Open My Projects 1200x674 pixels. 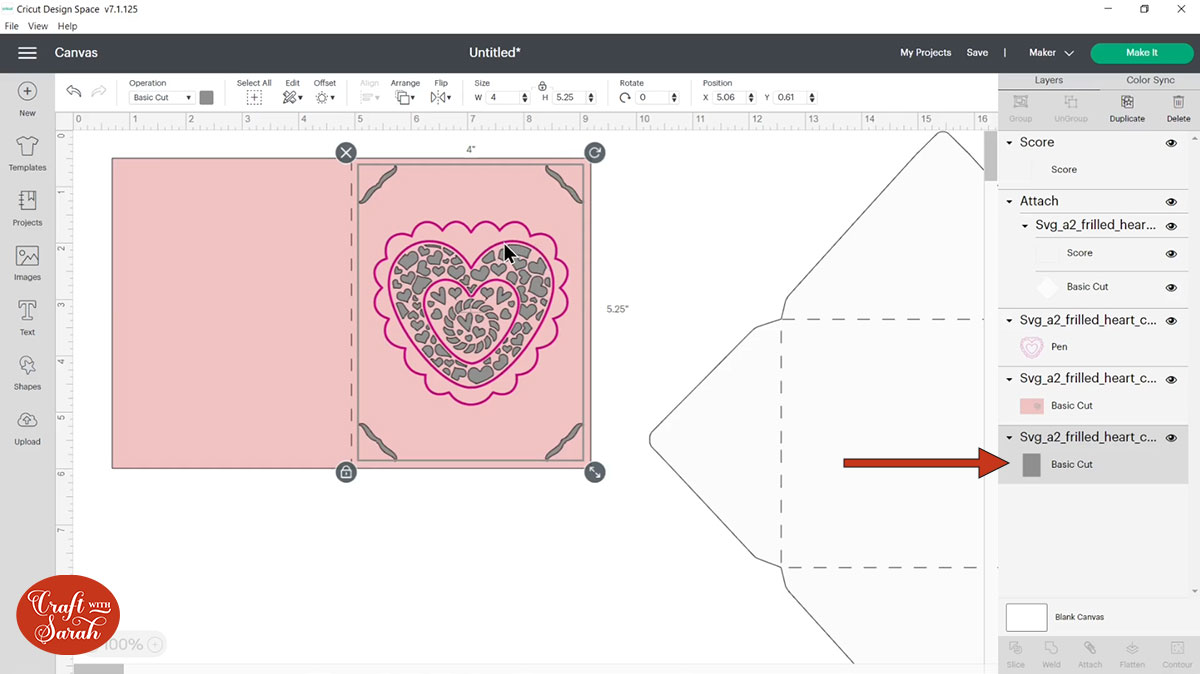(925, 53)
